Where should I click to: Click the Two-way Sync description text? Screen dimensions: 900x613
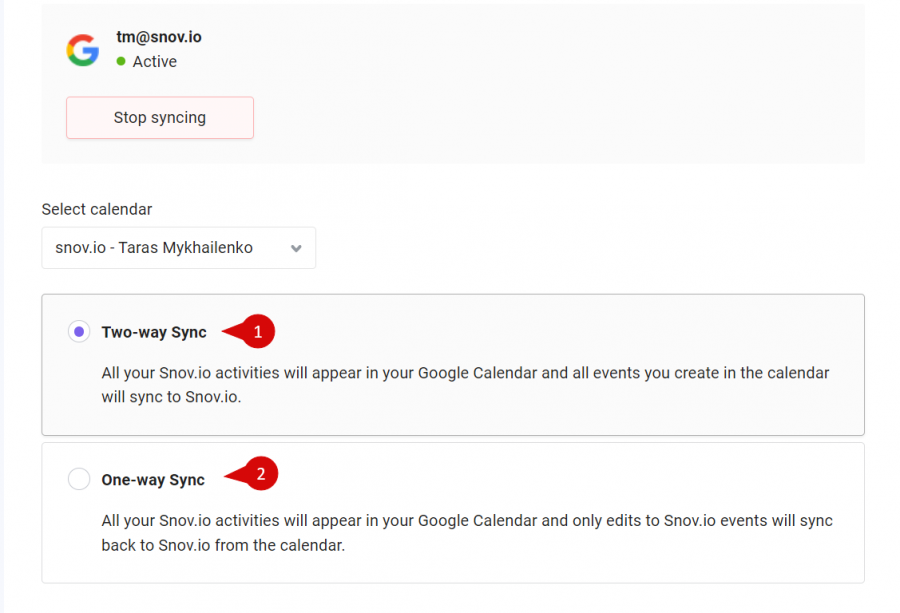(465, 385)
